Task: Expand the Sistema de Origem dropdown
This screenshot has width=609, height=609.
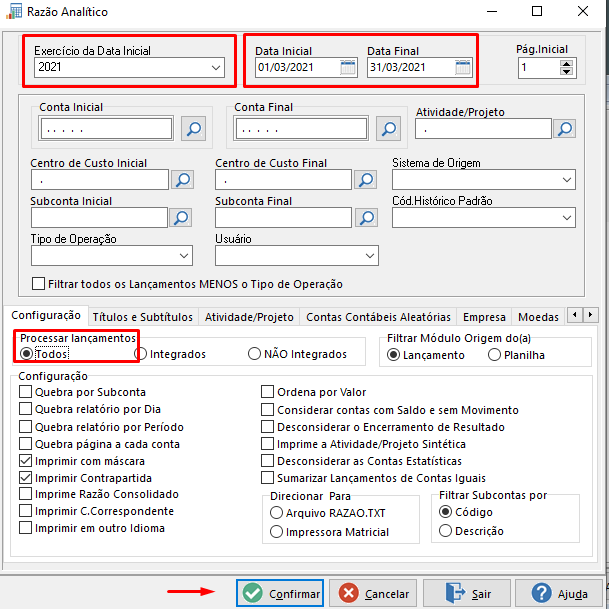Action: (x=567, y=180)
